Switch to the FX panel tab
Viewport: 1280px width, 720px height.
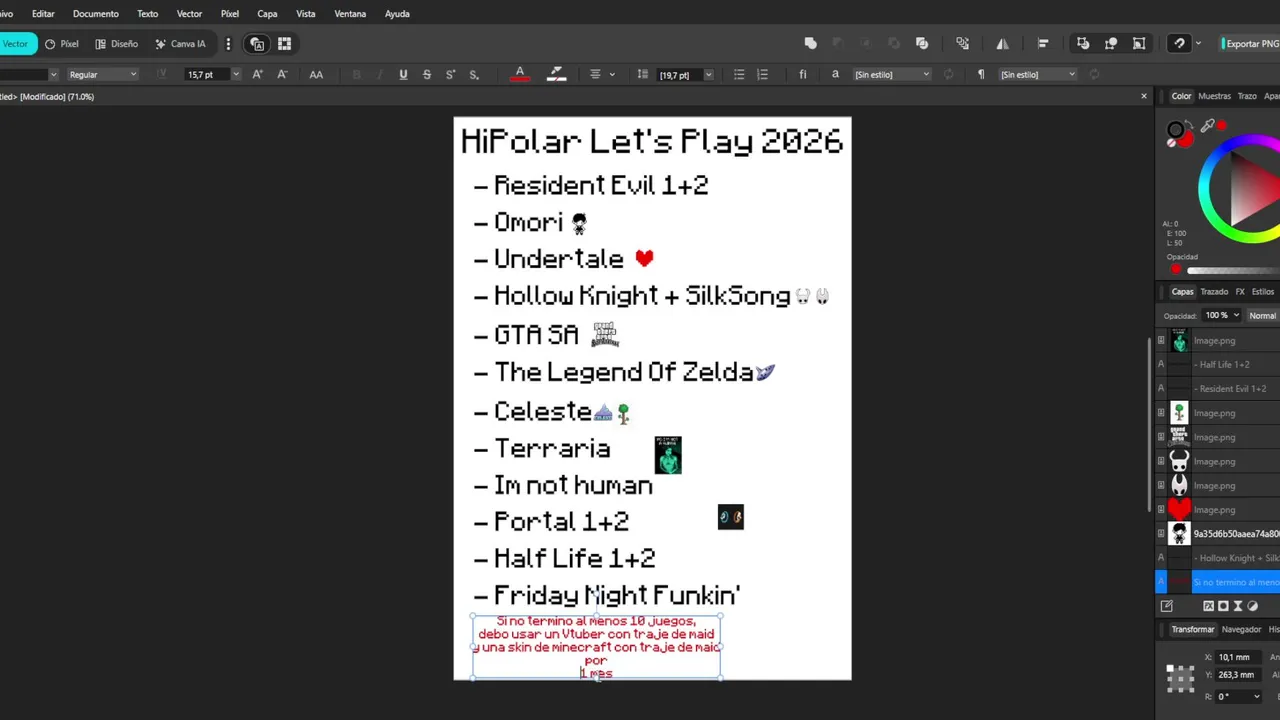click(1240, 292)
